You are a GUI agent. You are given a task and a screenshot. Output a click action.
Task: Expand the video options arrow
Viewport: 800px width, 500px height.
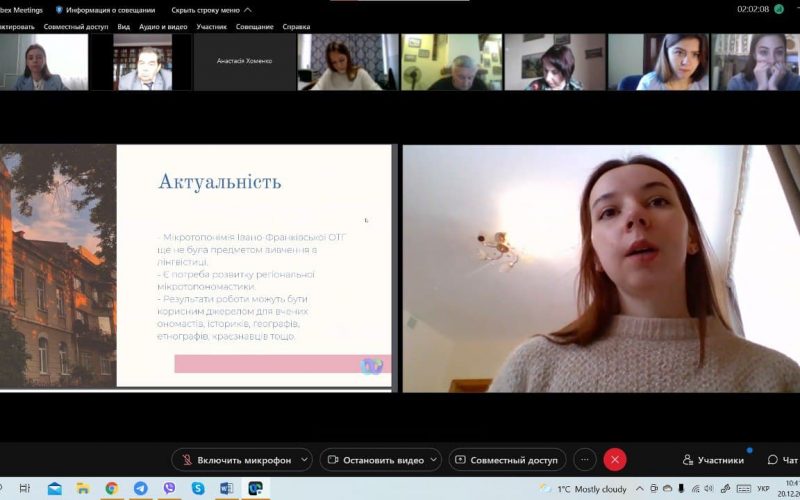(433, 460)
